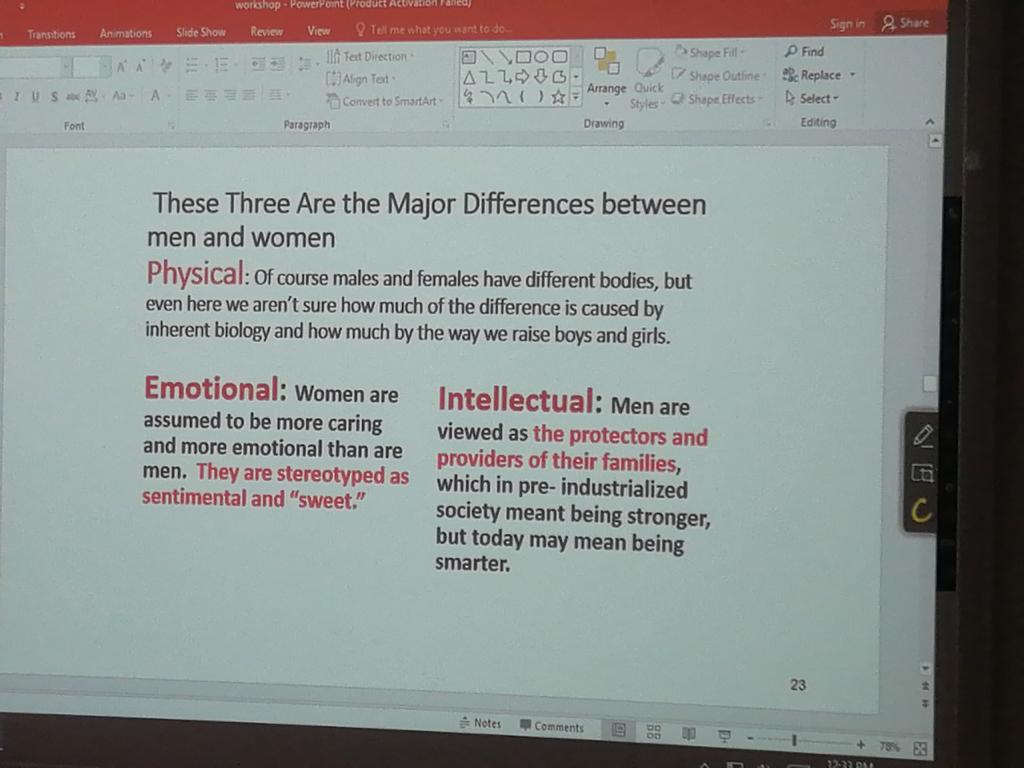
Task: Open the Animations tab
Action: pos(126,33)
